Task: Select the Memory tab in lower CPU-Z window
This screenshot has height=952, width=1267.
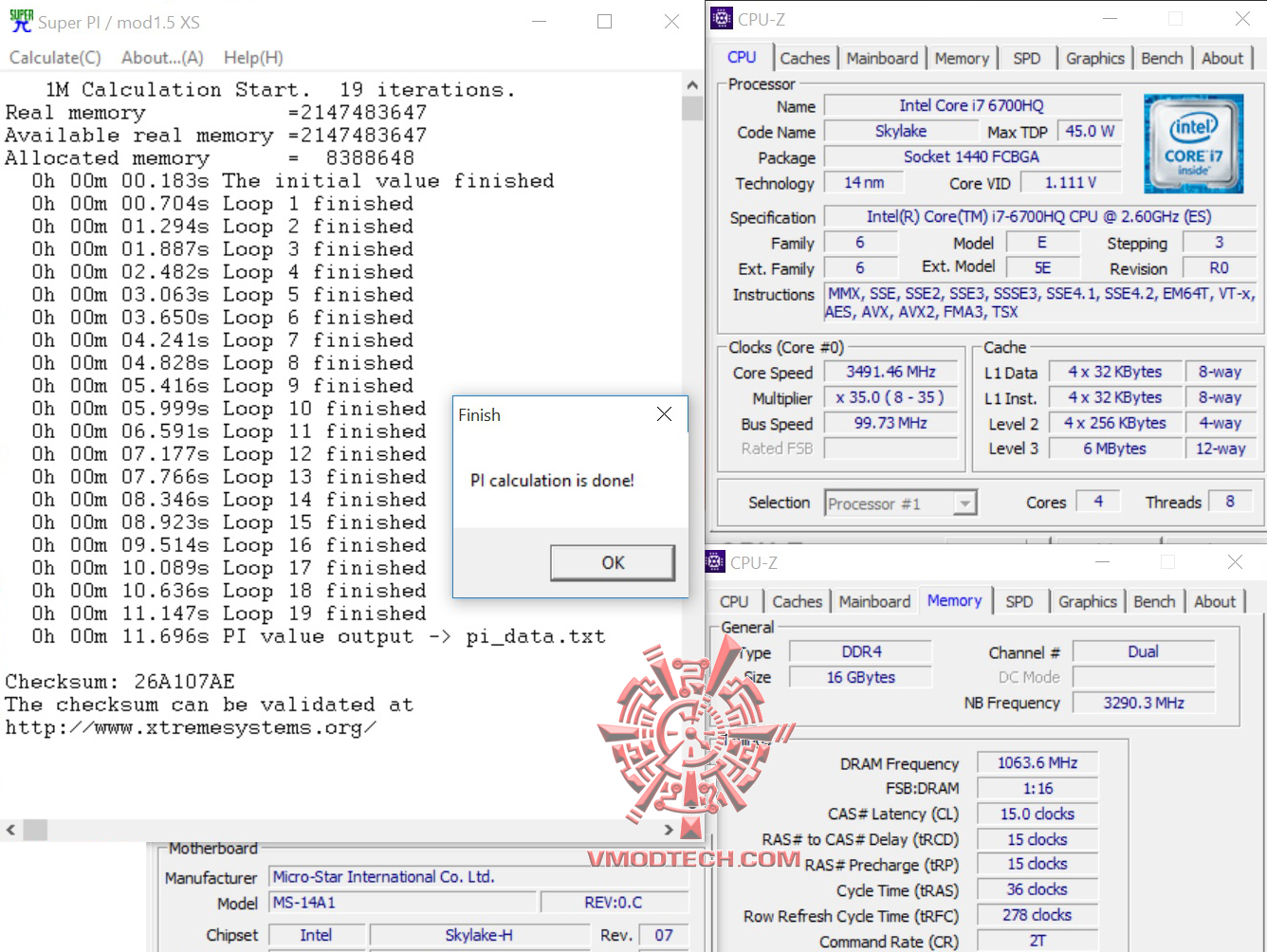Action: point(954,600)
